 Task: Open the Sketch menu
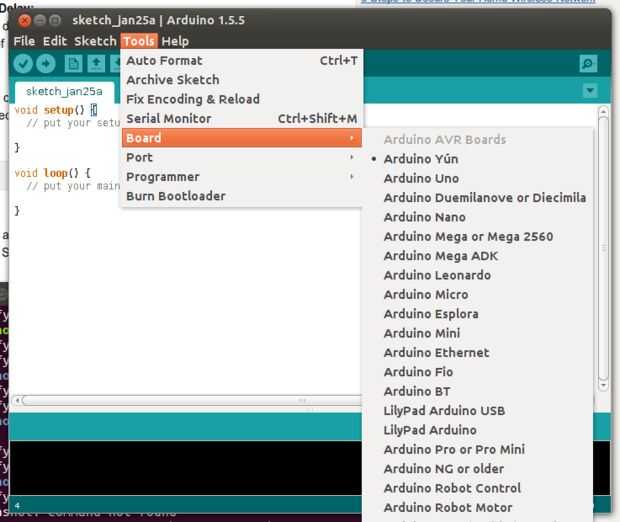[x=95, y=41]
